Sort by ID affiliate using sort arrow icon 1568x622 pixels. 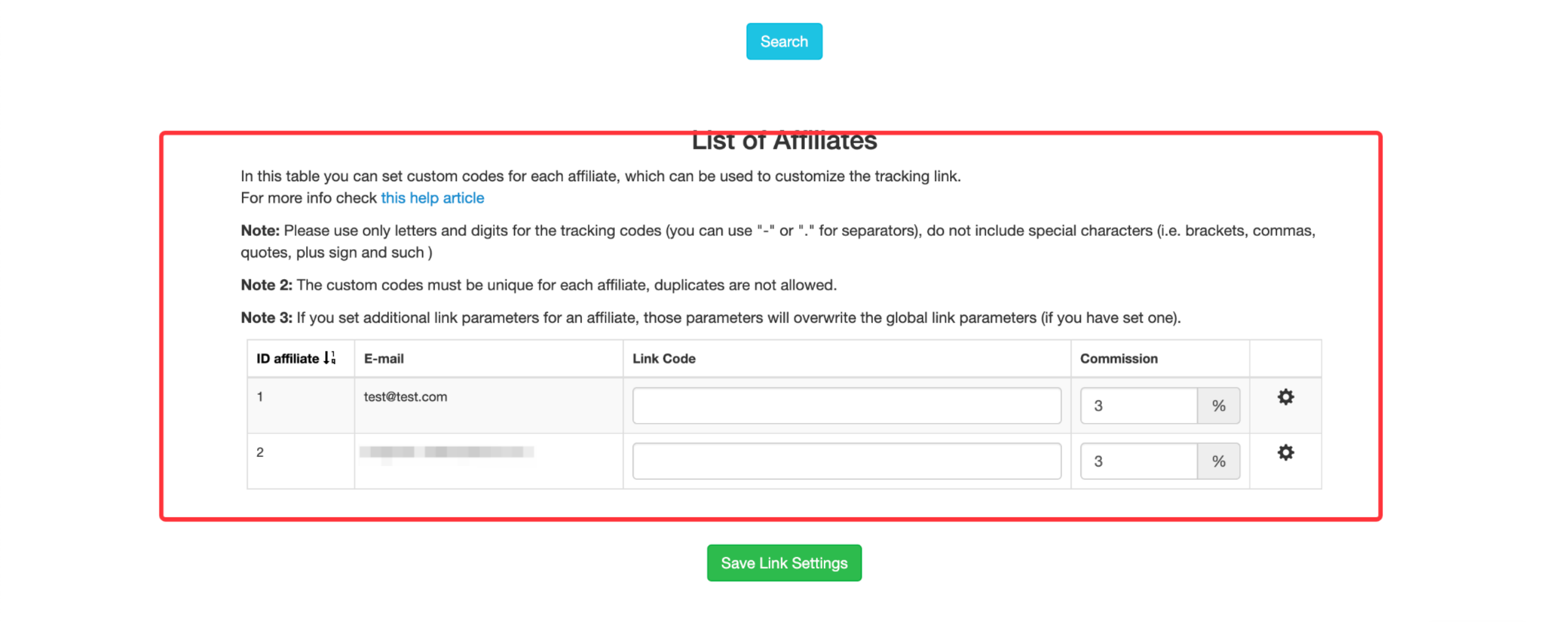pyautogui.click(x=330, y=358)
